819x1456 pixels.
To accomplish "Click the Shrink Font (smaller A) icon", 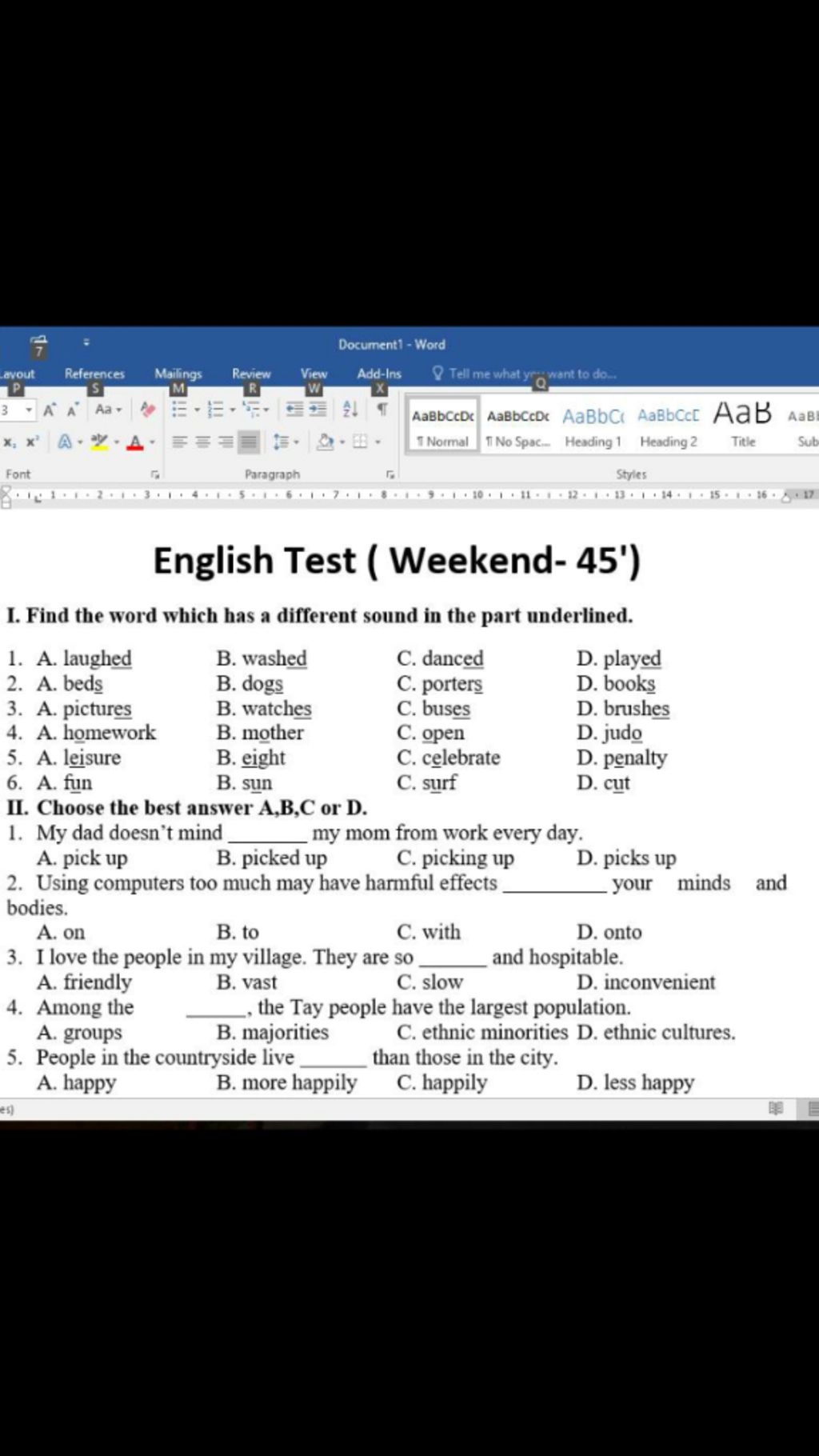I will point(72,410).
